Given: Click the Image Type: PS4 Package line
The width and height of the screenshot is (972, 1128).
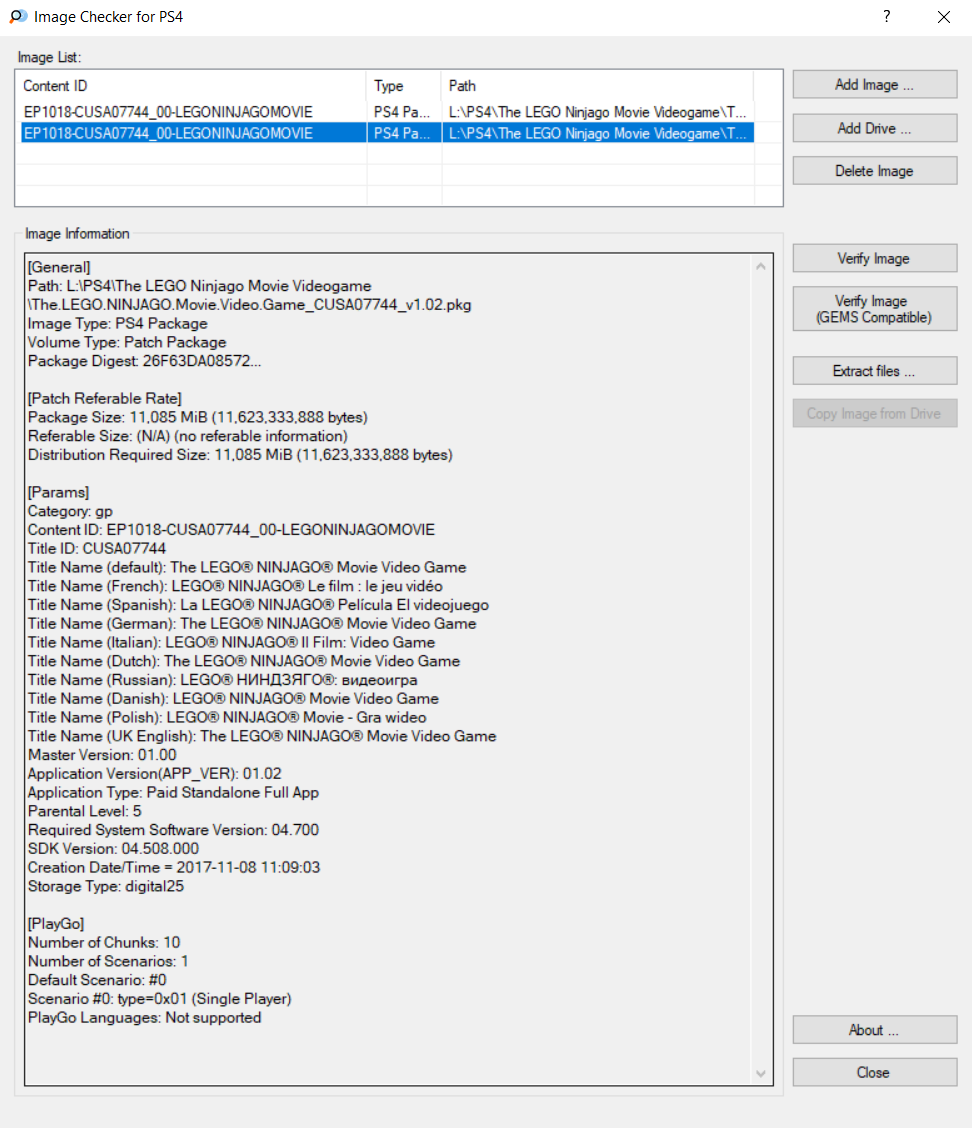Looking at the screenshot, I should [x=117, y=324].
